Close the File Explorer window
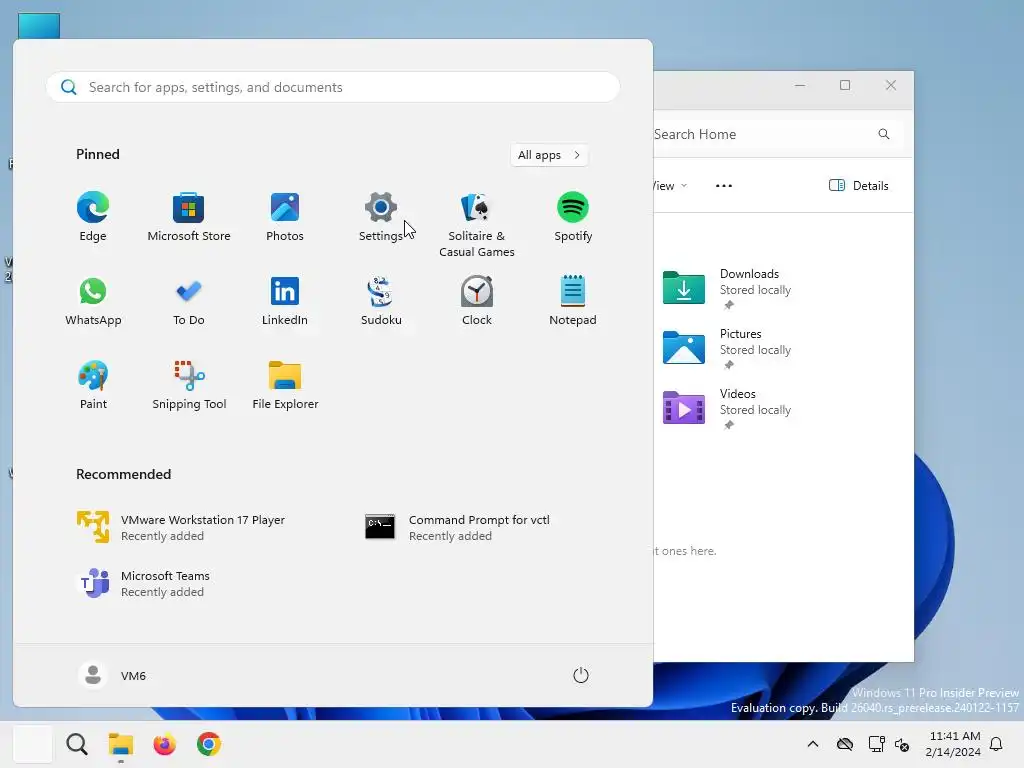Viewport: 1024px width, 768px height. pos(891,85)
